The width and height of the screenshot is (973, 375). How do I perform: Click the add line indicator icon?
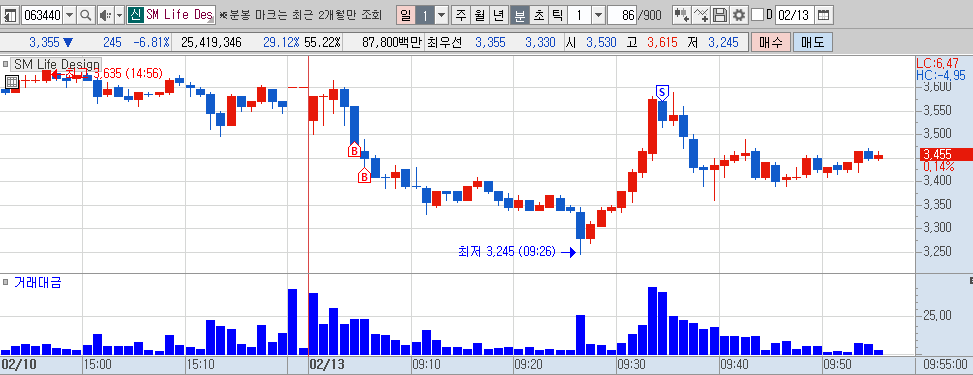tap(701, 14)
